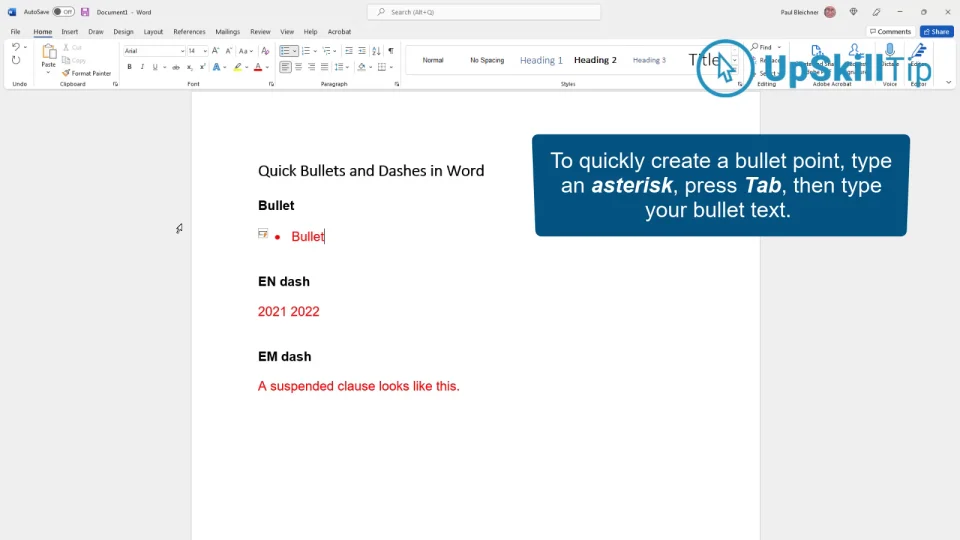960x540 pixels.
Task: Apply Underline formatting
Action: pyautogui.click(x=155, y=67)
